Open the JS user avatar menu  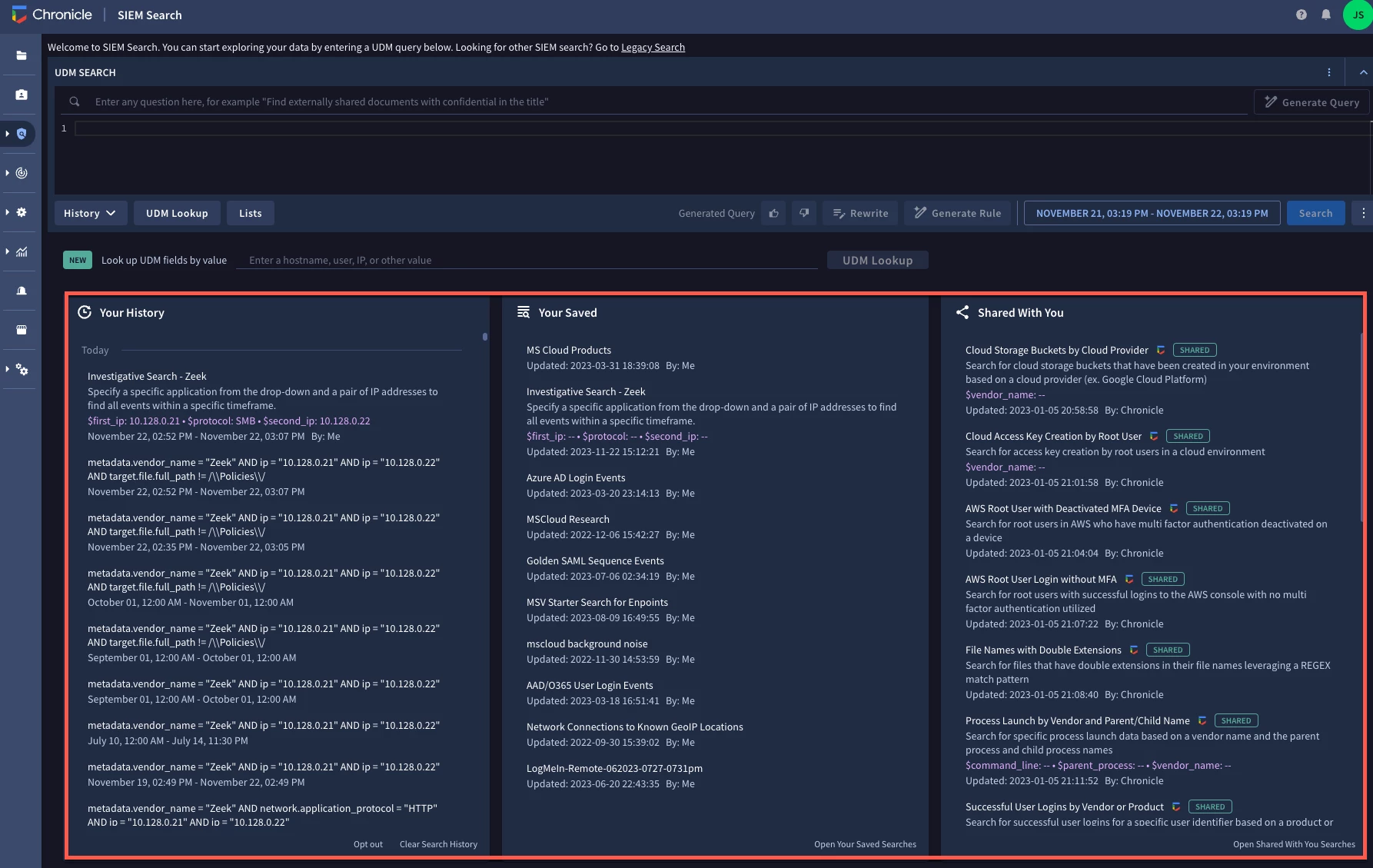[x=1358, y=15]
